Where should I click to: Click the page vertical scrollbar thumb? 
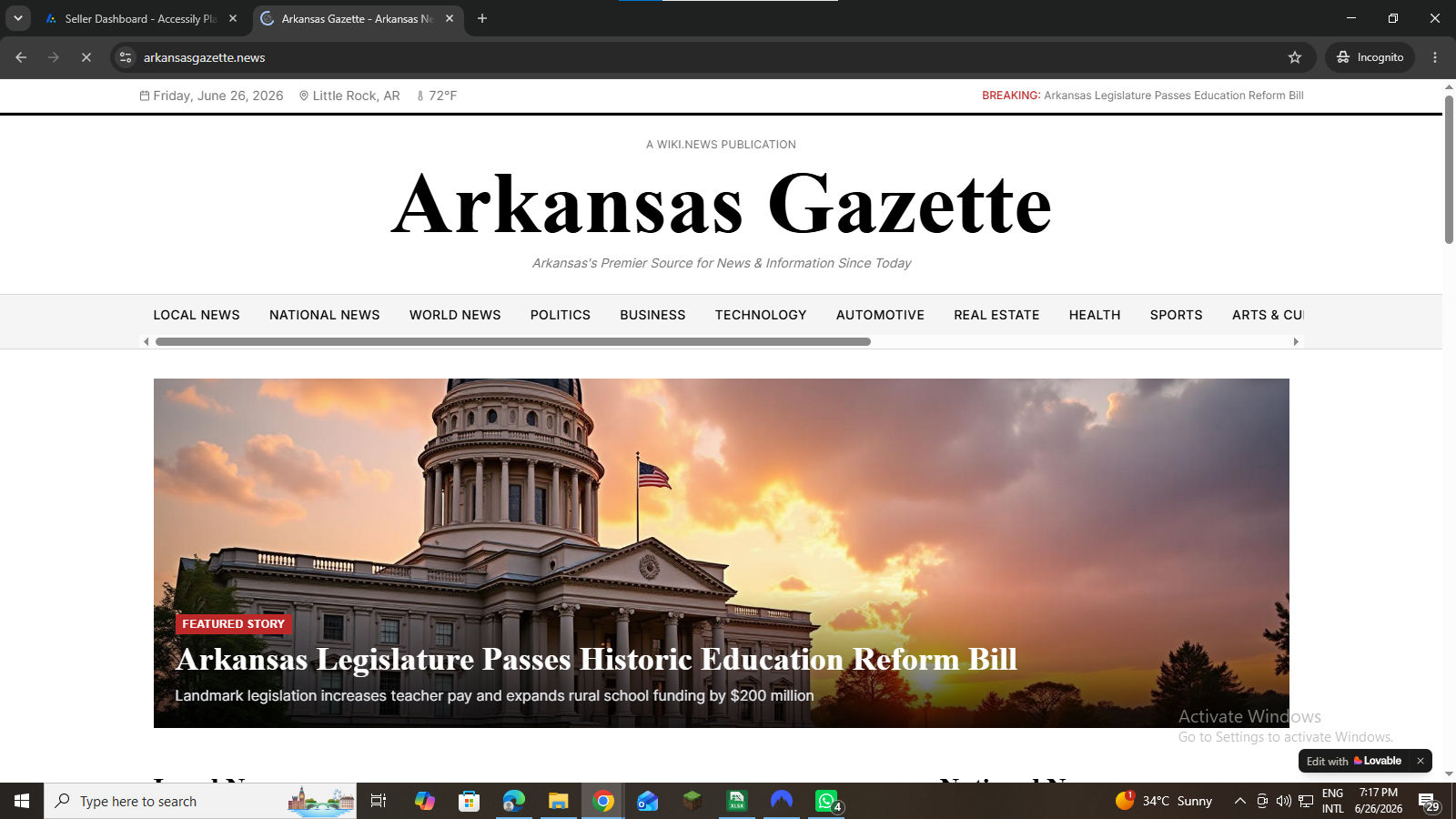pyautogui.click(x=1449, y=169)
